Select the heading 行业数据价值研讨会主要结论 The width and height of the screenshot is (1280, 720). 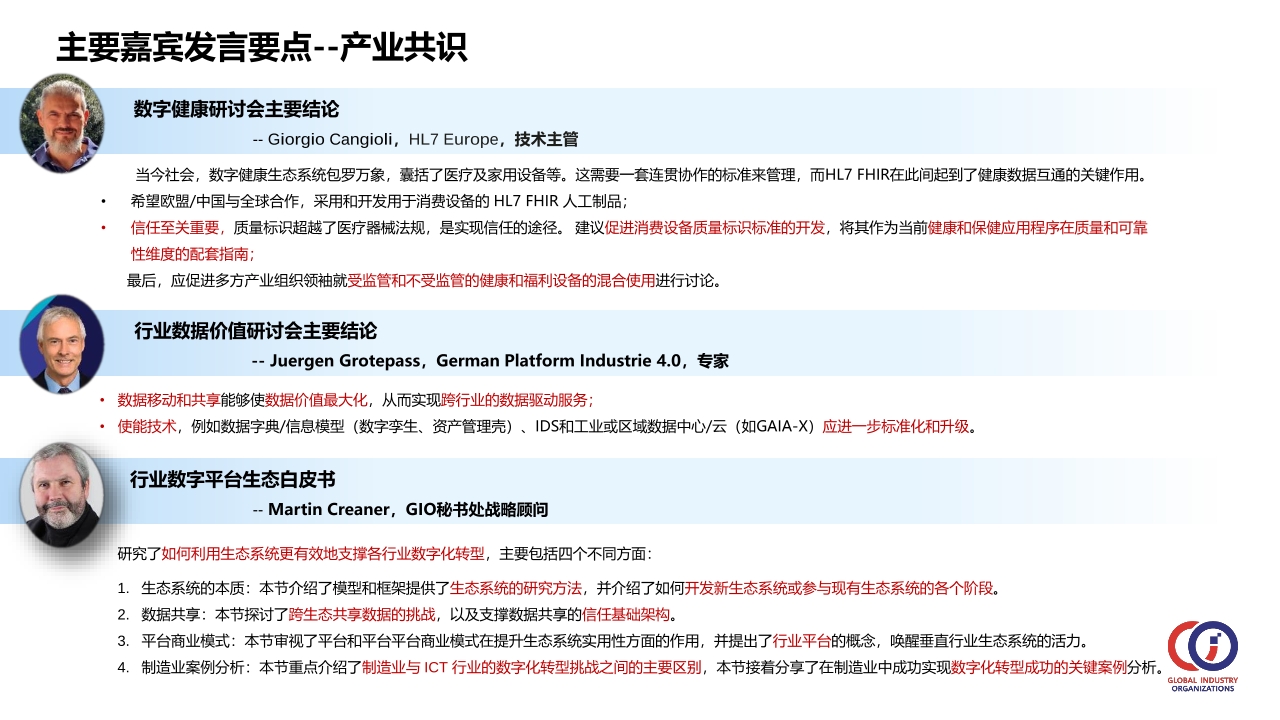pos(256,331)
